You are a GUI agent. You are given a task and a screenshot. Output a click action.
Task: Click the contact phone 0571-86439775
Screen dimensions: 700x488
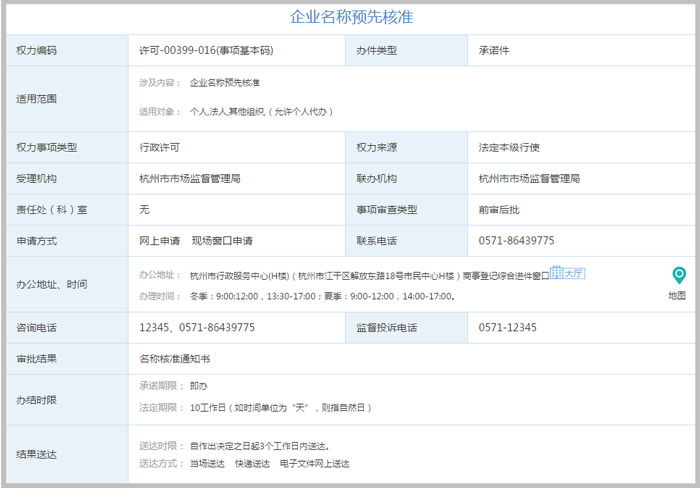[516, 241]
